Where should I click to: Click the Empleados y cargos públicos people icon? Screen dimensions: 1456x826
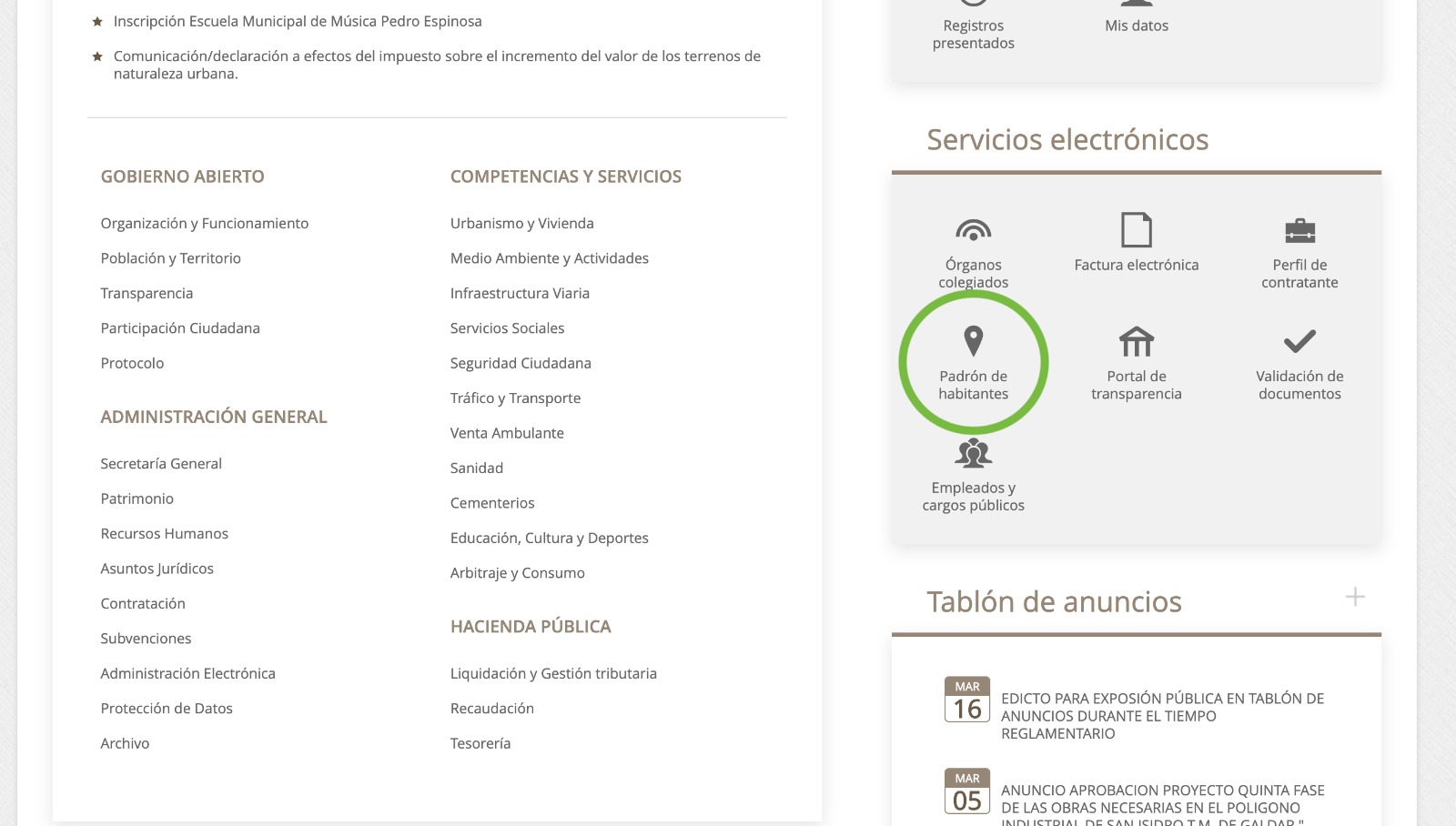pyautogui.click(x=973, y=453)
